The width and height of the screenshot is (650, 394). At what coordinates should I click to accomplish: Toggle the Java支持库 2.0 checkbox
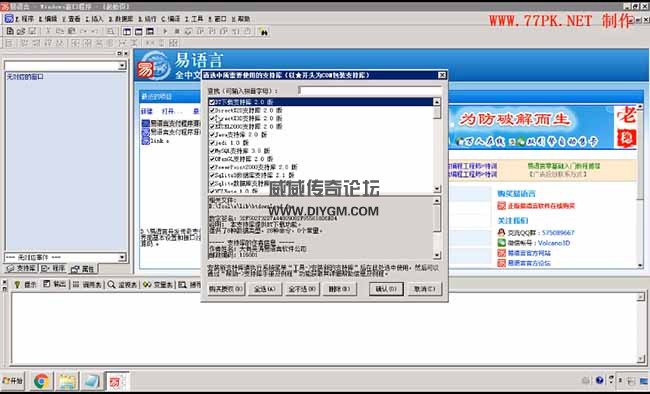[212, 135]
